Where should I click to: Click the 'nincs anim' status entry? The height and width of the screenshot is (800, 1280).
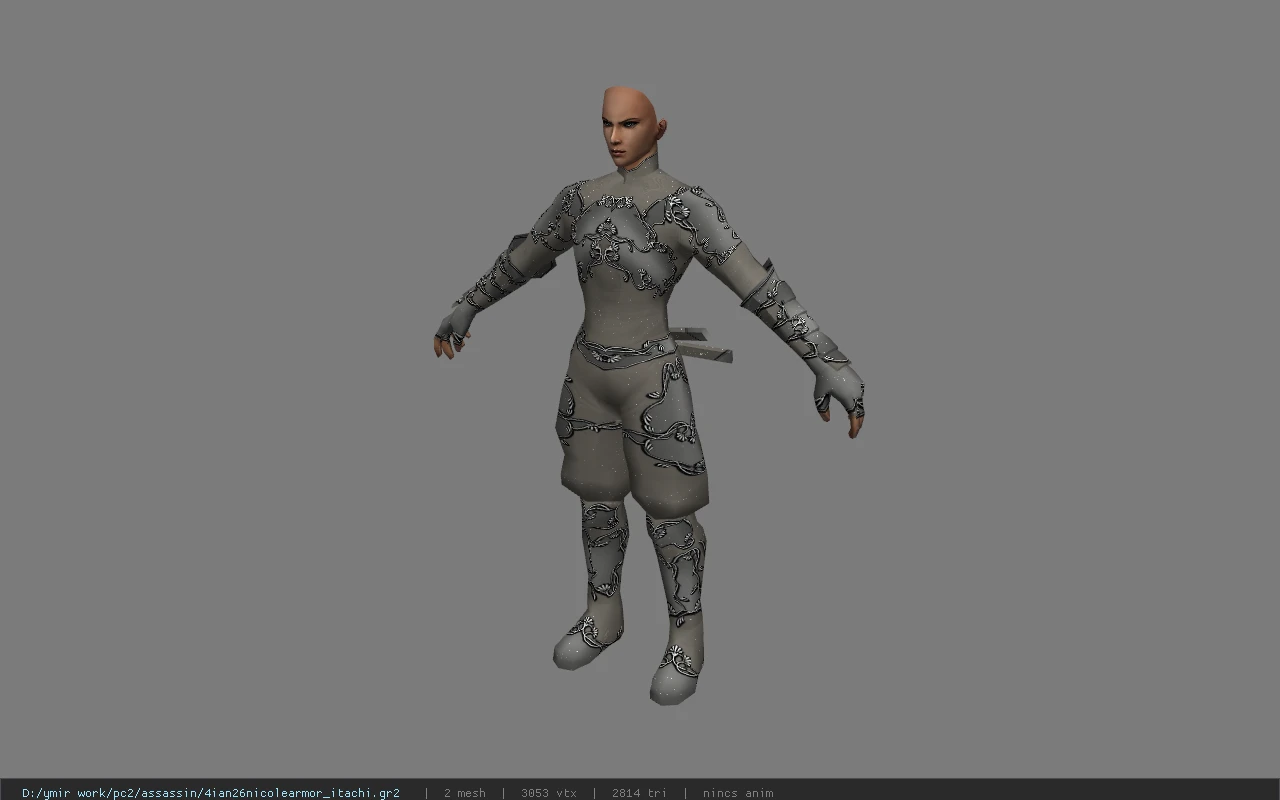pos(738,793)
